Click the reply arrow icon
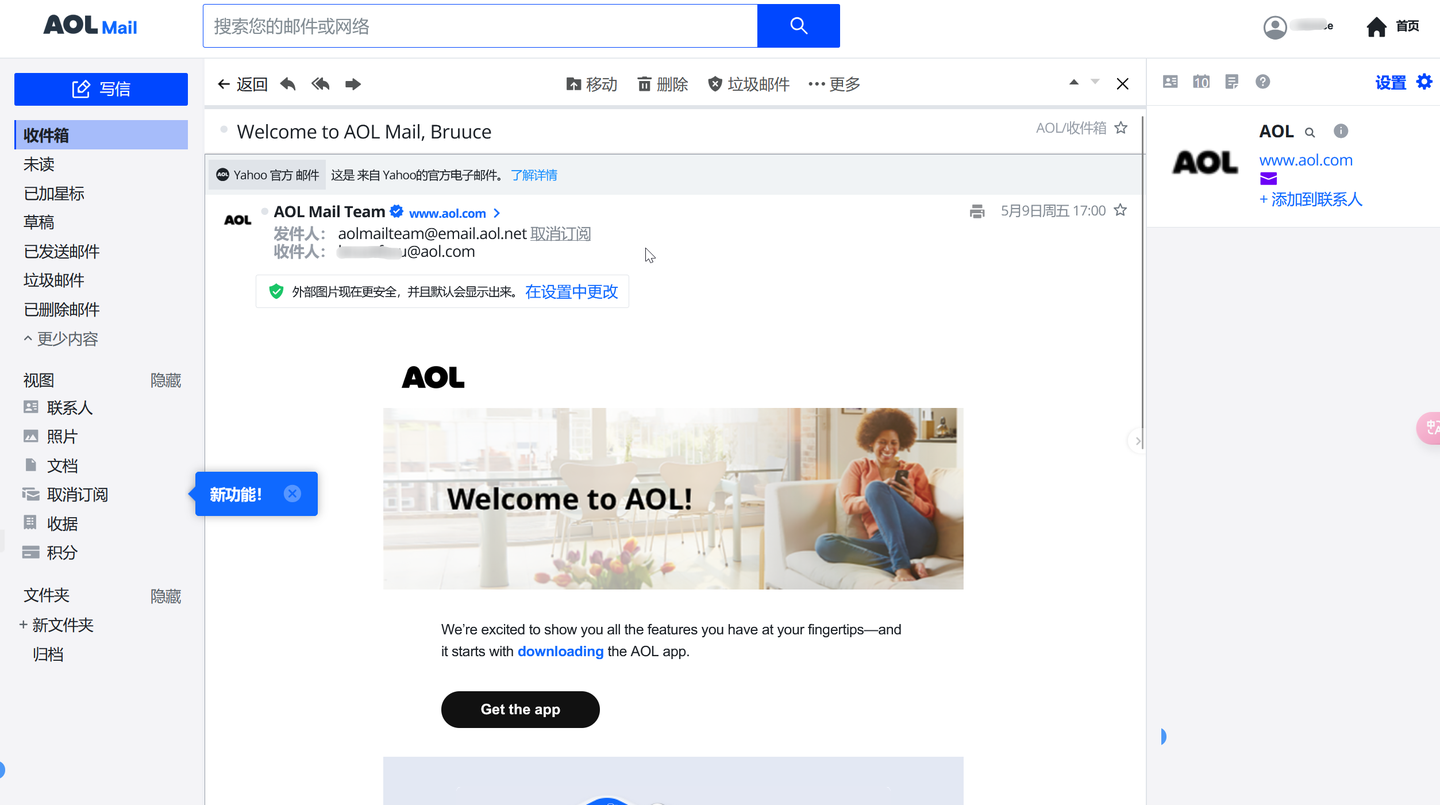 pos(288,84)
